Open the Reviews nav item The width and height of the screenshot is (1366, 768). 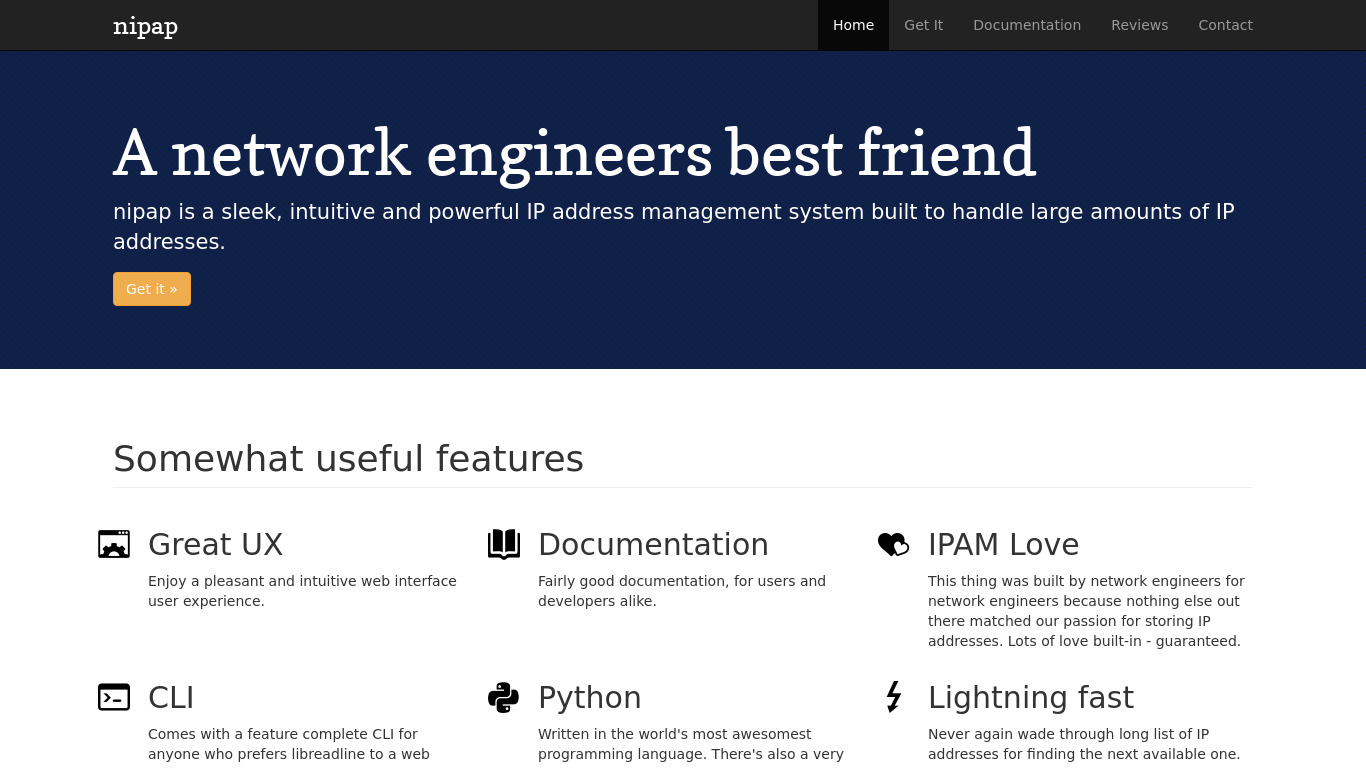click(1139, 25)
